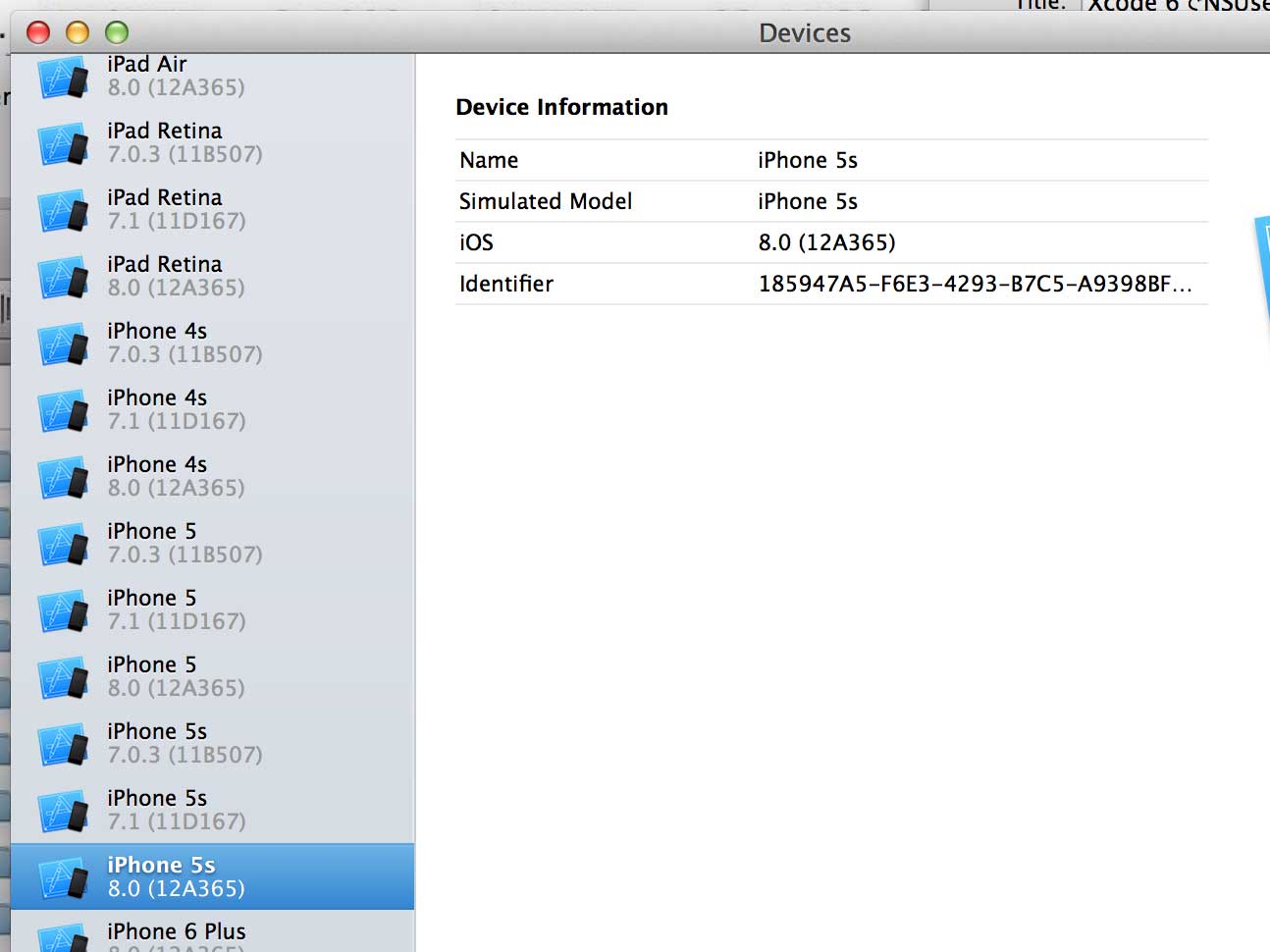Pick the iPhone 5 7.0.3 simulator icon
Viewport: 1270px width, 952px height.
[64, 545]
